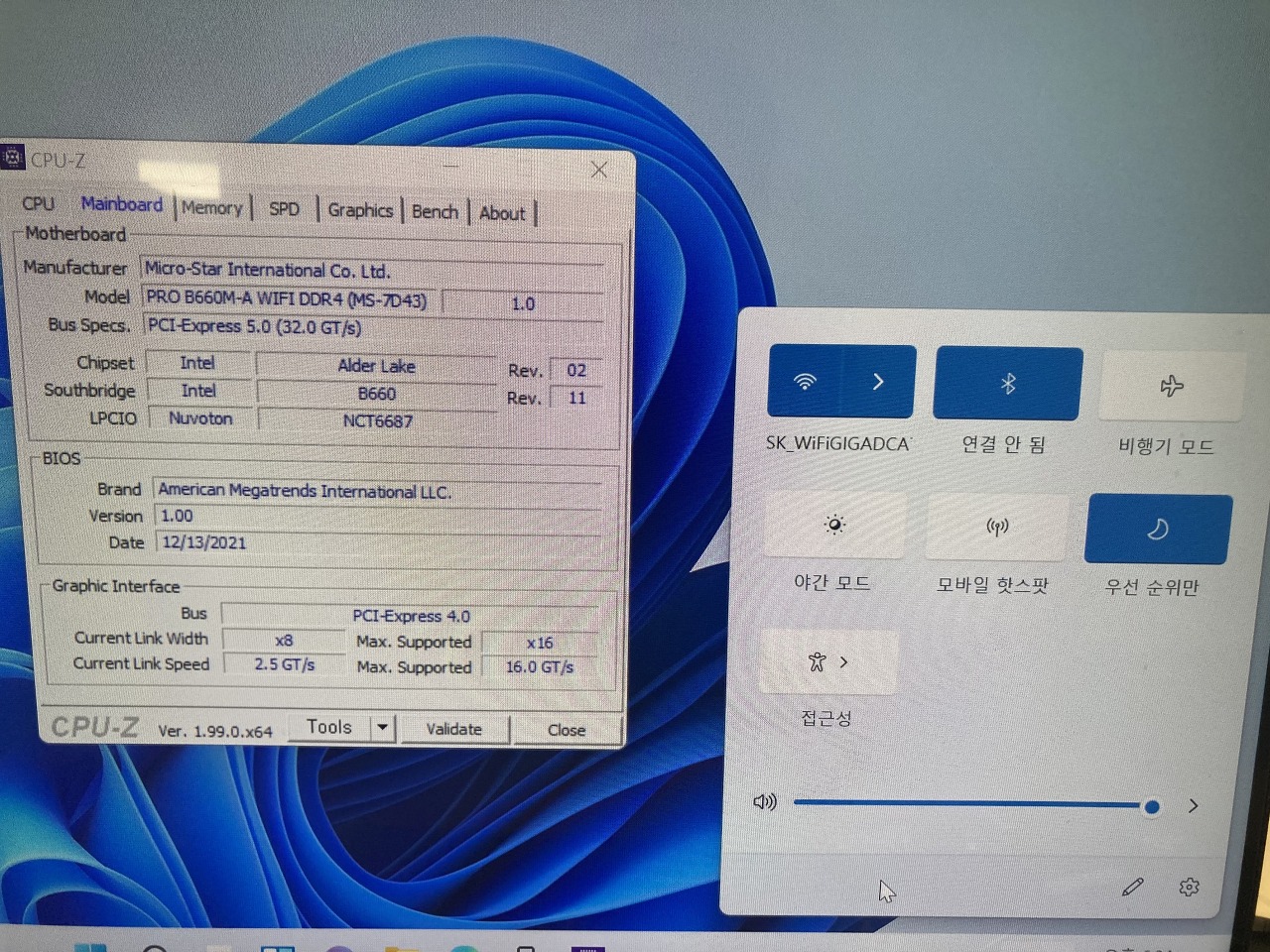Screen dimensions: 1270x952
Task: Mute the speaker volume icon
Action: [765, 801]
